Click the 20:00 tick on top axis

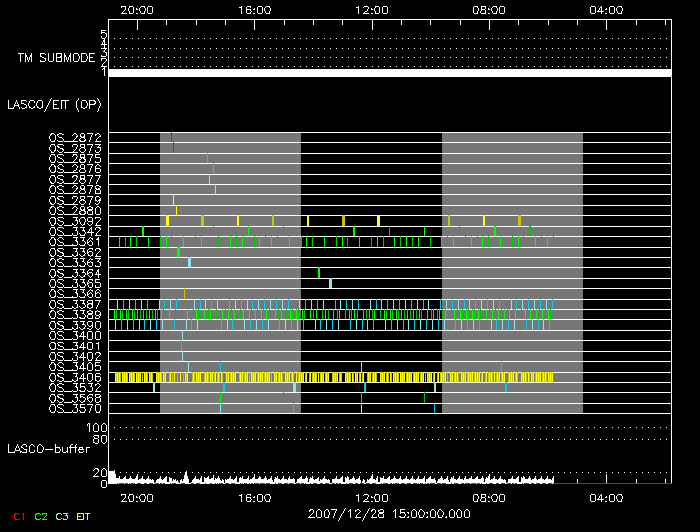[x=136, y=9]
